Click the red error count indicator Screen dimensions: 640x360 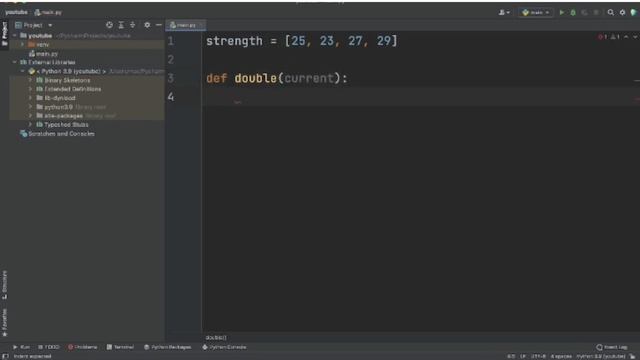pyautogui.click(x=602, y=37)
